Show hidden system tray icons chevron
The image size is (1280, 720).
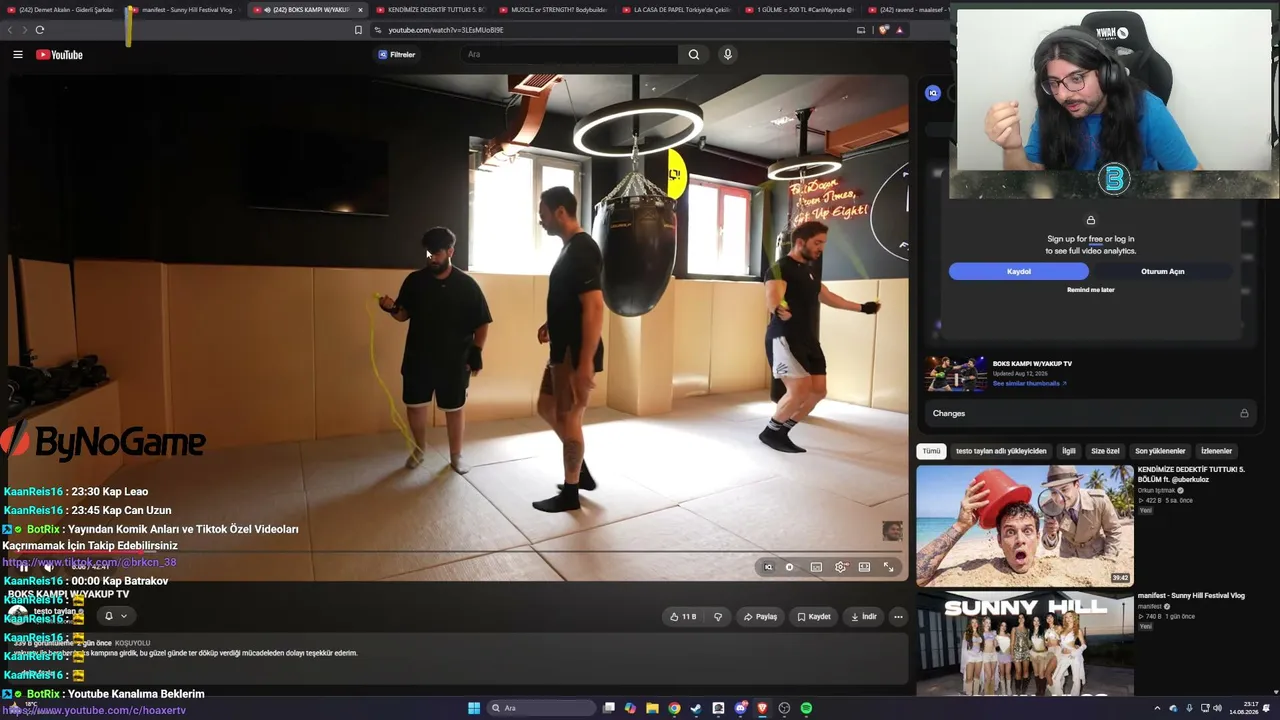click(1158, 708)
